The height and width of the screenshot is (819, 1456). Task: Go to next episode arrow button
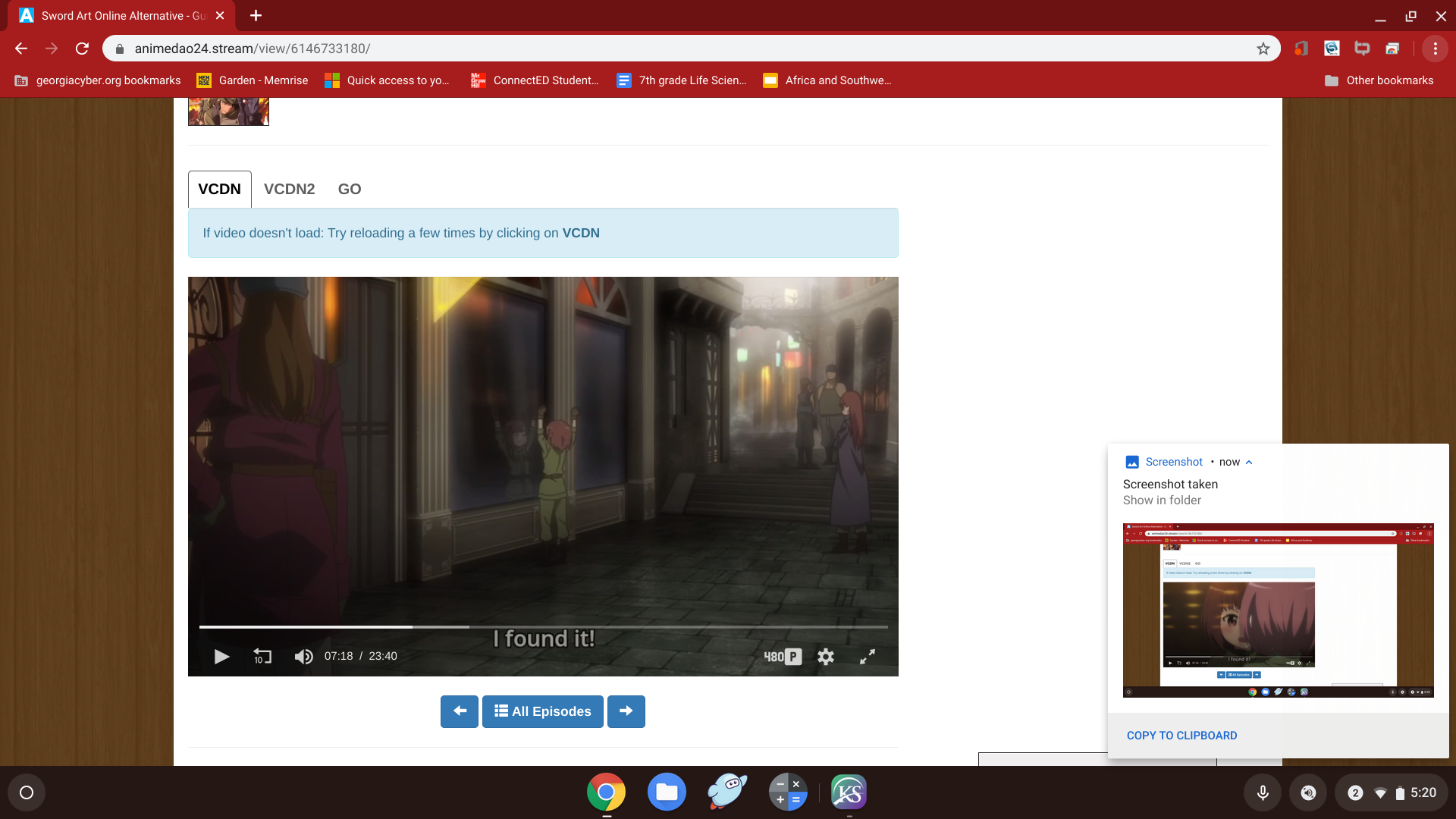626,711
